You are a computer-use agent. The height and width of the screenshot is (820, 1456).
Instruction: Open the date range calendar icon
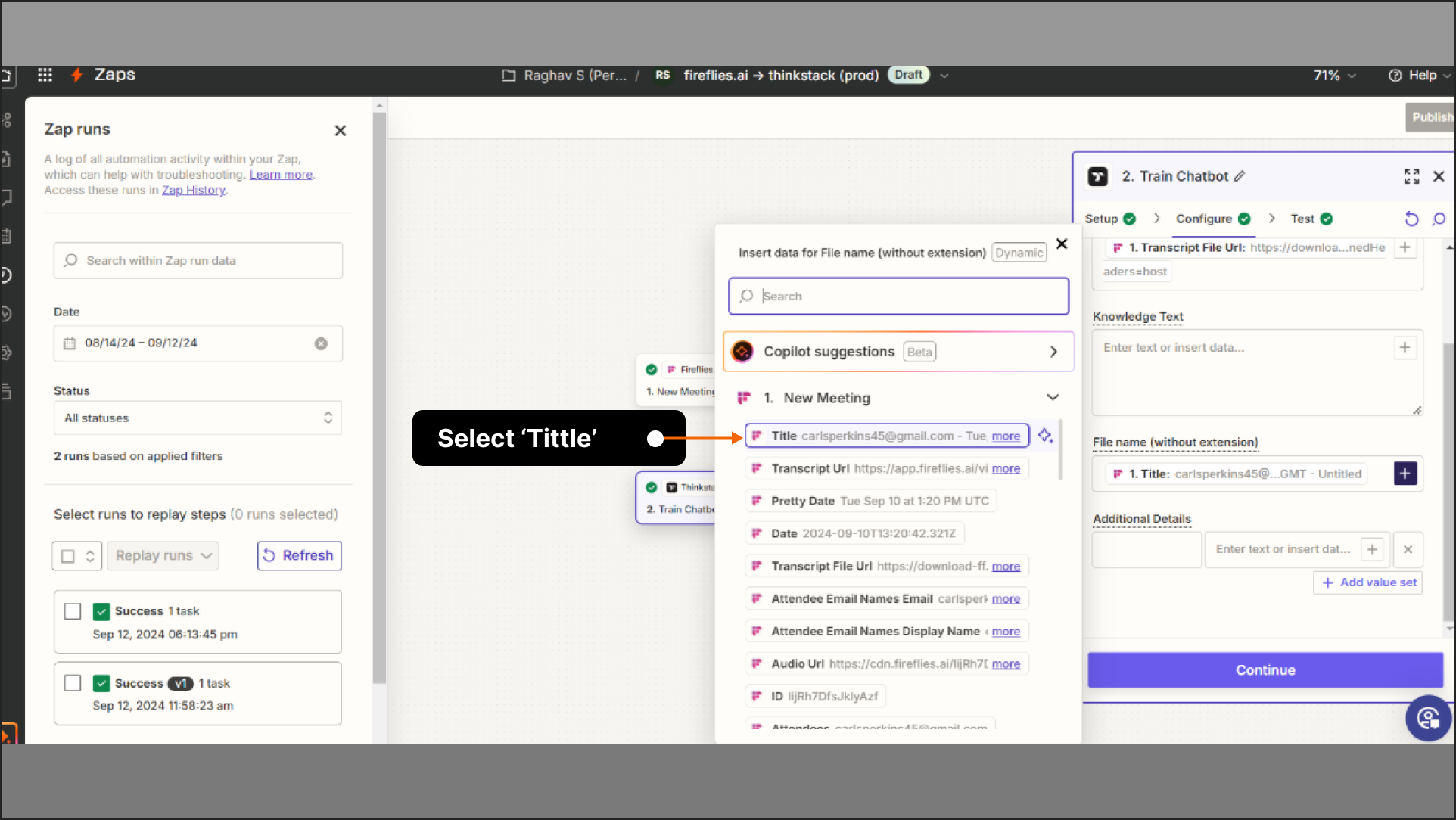coord(70,343)
